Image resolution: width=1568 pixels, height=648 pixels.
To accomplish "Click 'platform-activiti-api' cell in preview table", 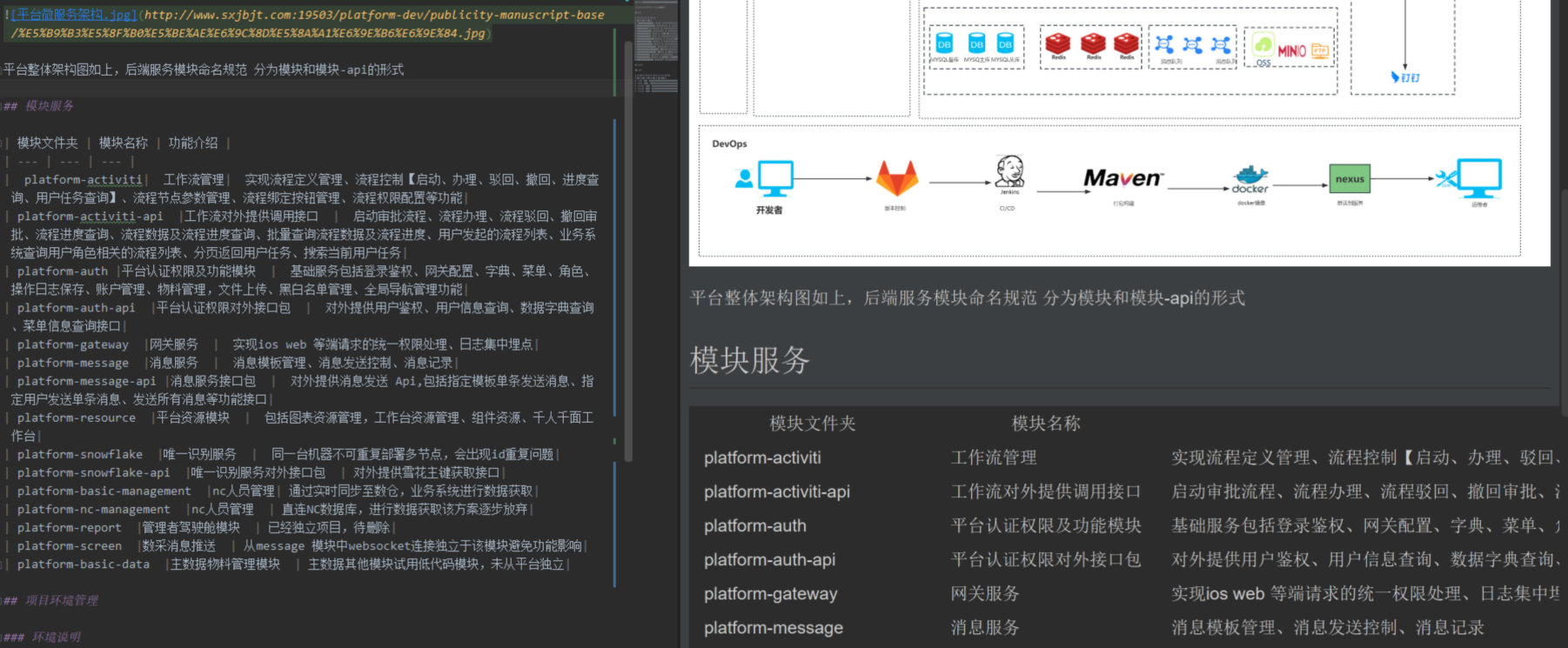I will [777, 491].
